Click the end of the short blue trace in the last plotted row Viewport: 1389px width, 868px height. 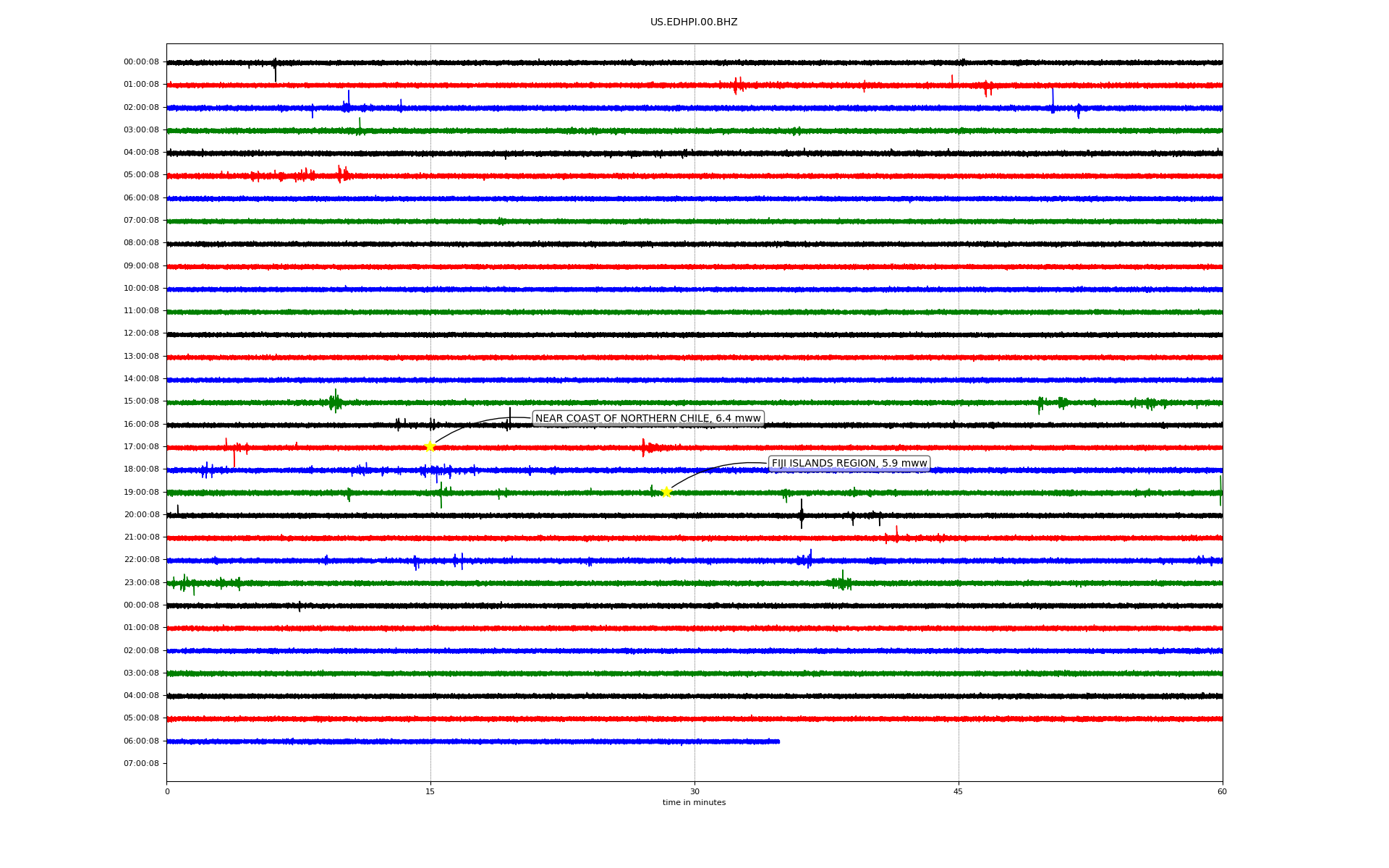pos(778,741)
